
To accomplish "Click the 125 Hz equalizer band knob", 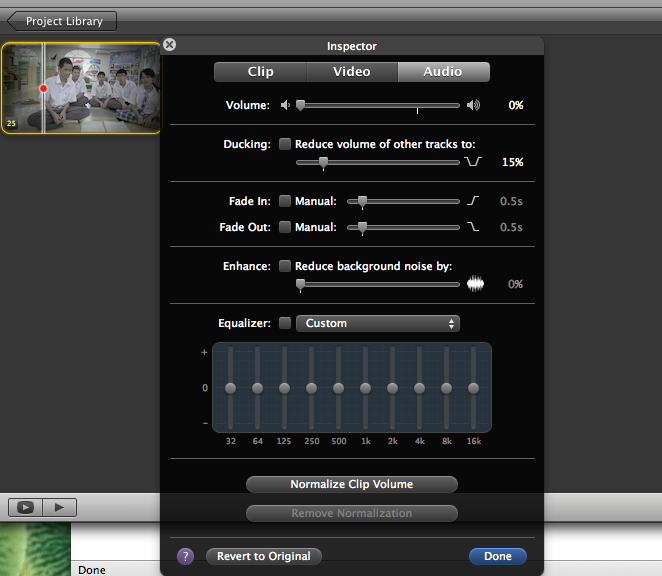I will (285, 388).
